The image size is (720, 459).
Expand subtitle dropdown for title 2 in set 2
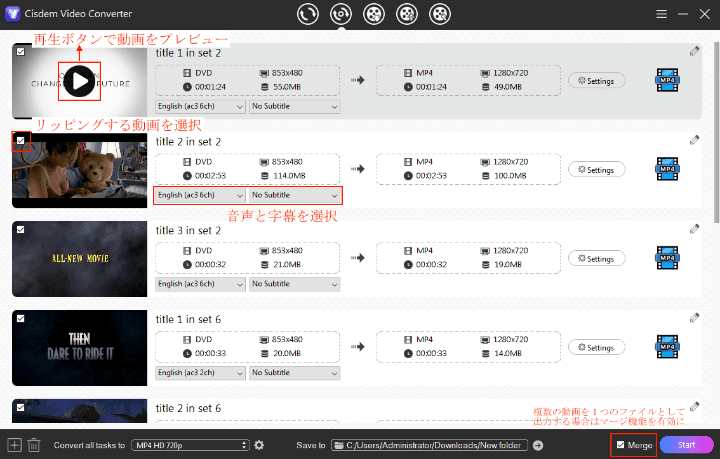(x=294, y=195)
